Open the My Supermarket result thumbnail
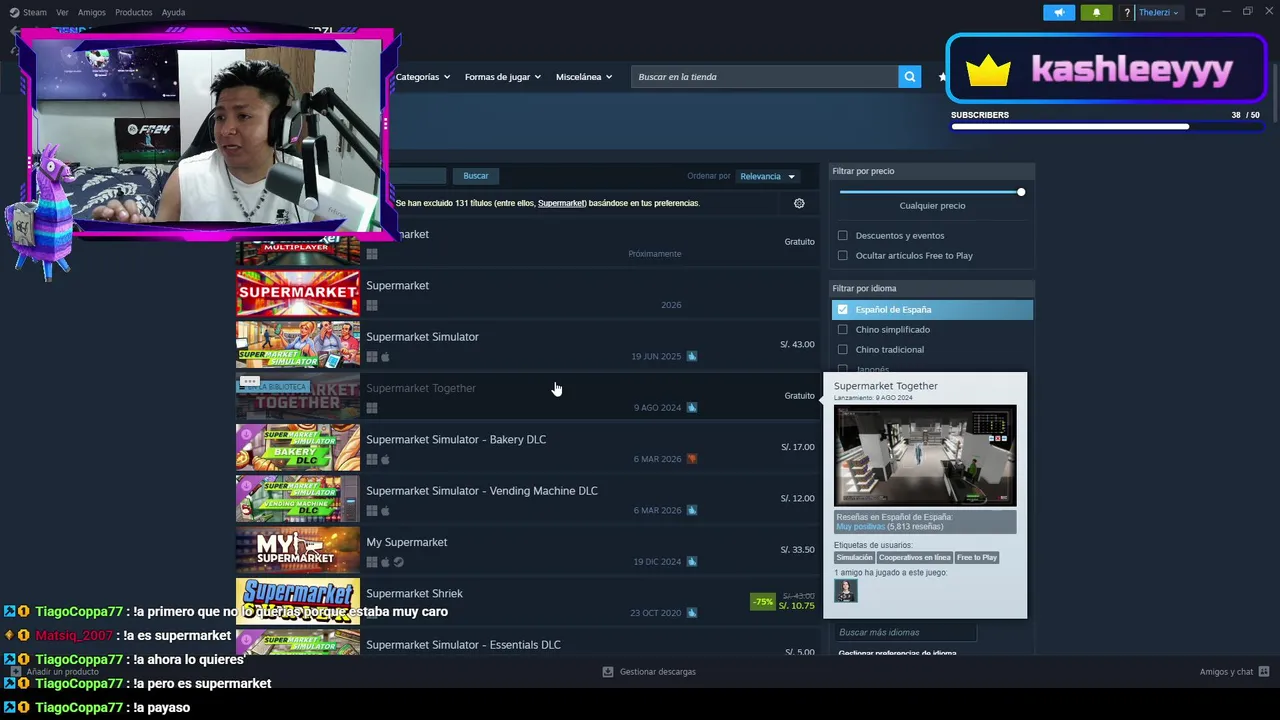This screenshot has height=720, width=1280. click(298, 550)
